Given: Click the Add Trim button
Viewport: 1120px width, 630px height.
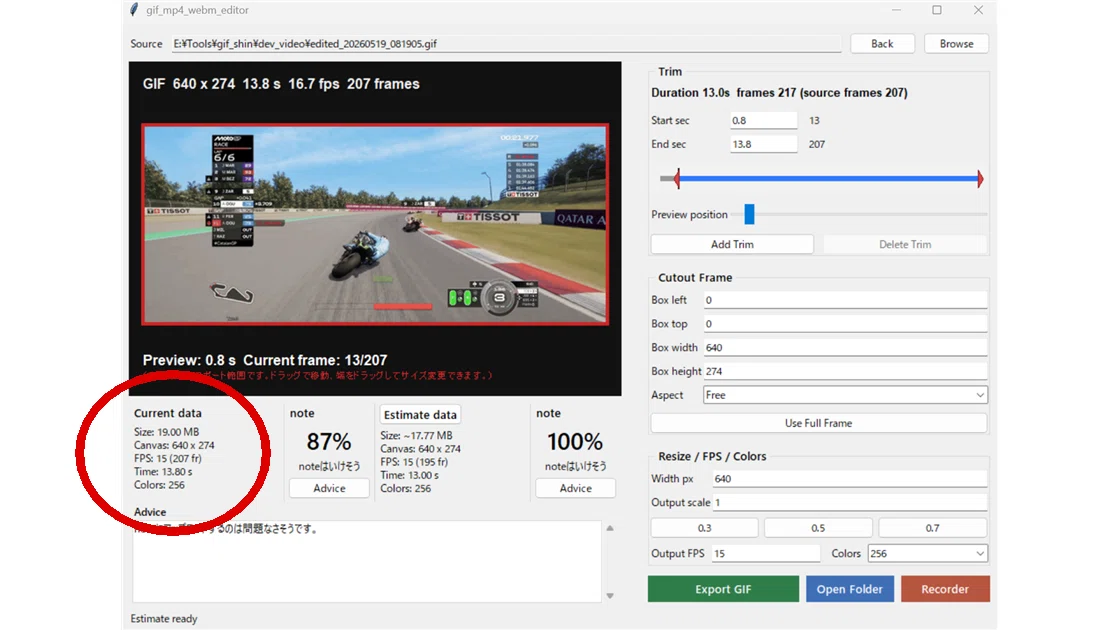Looking at the screenshot, I should pyautogui.click(x=732, y=244).
